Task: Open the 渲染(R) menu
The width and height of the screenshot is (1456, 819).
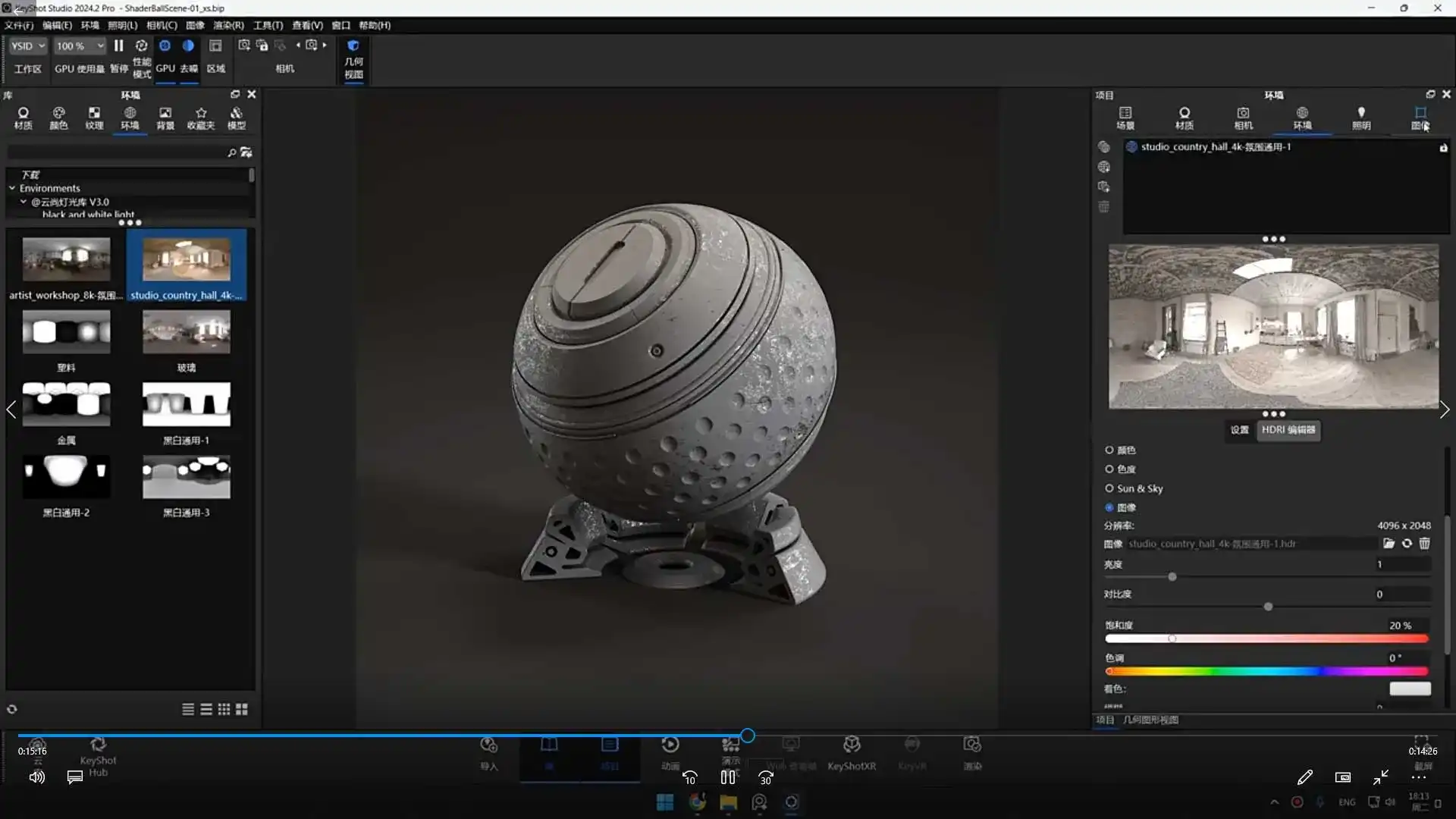Action: [x=228, y=25]
